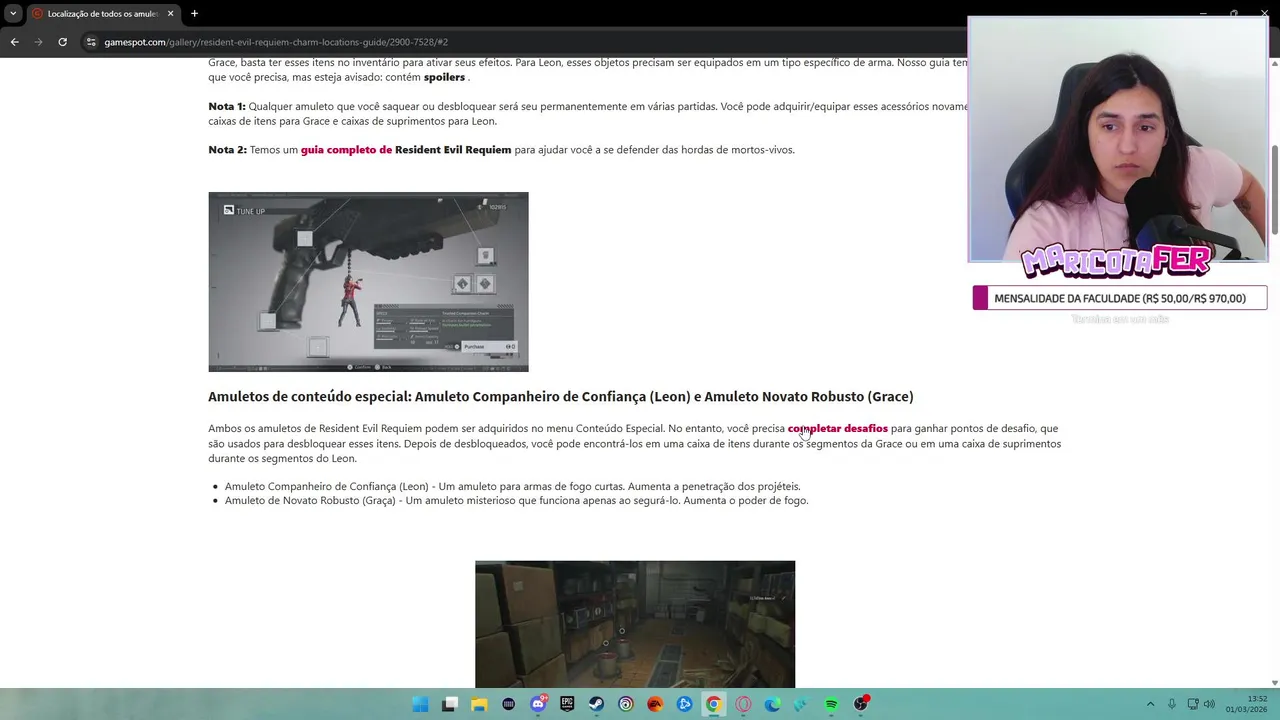Open Microsoft Edge from the taskbar
1280x720 pixels.
click(772, 704)
